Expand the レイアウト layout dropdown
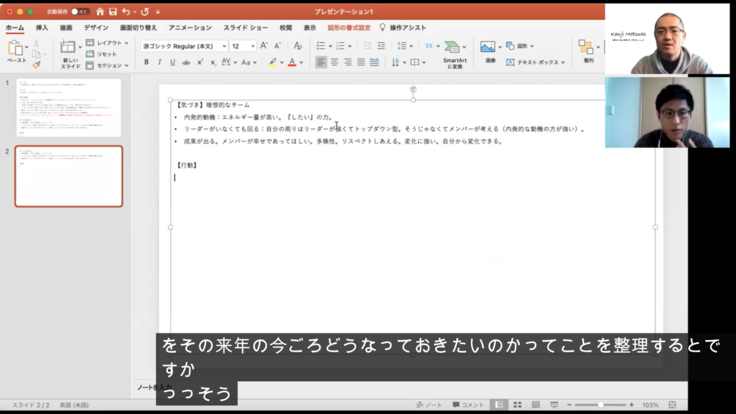This screenshot has width=736, height=414. pos(109,43)
